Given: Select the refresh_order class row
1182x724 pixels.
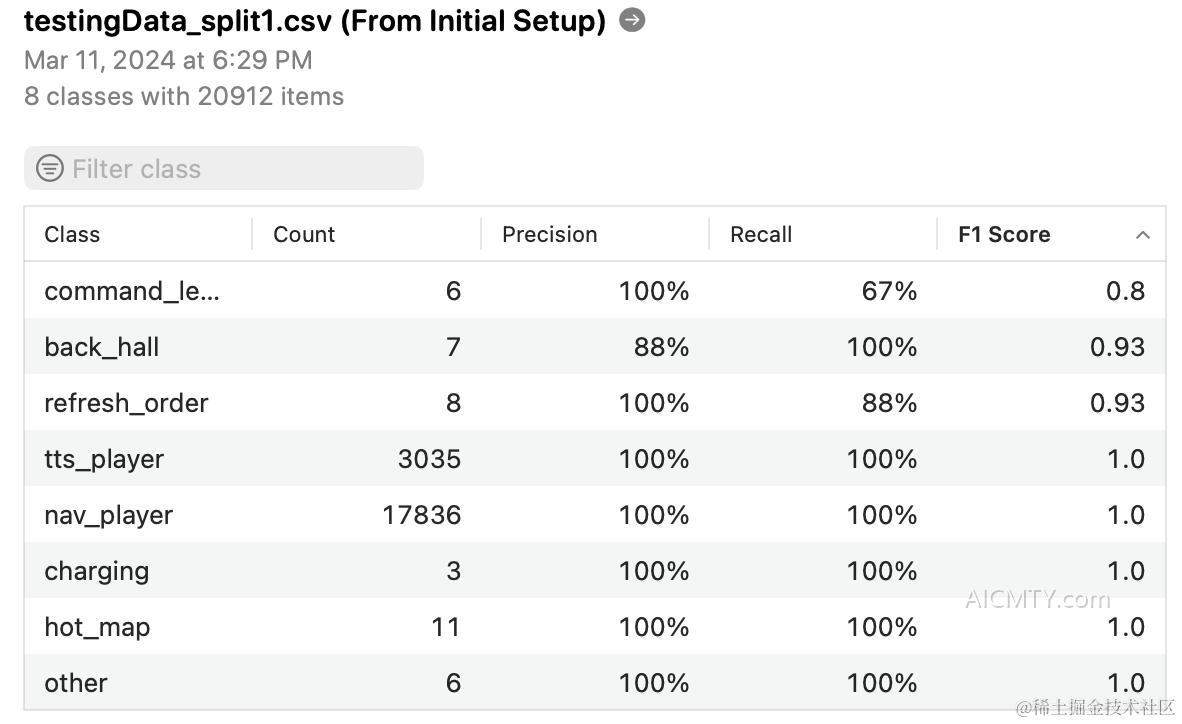Looking at the screenshot, I should [x=595, y=402].
